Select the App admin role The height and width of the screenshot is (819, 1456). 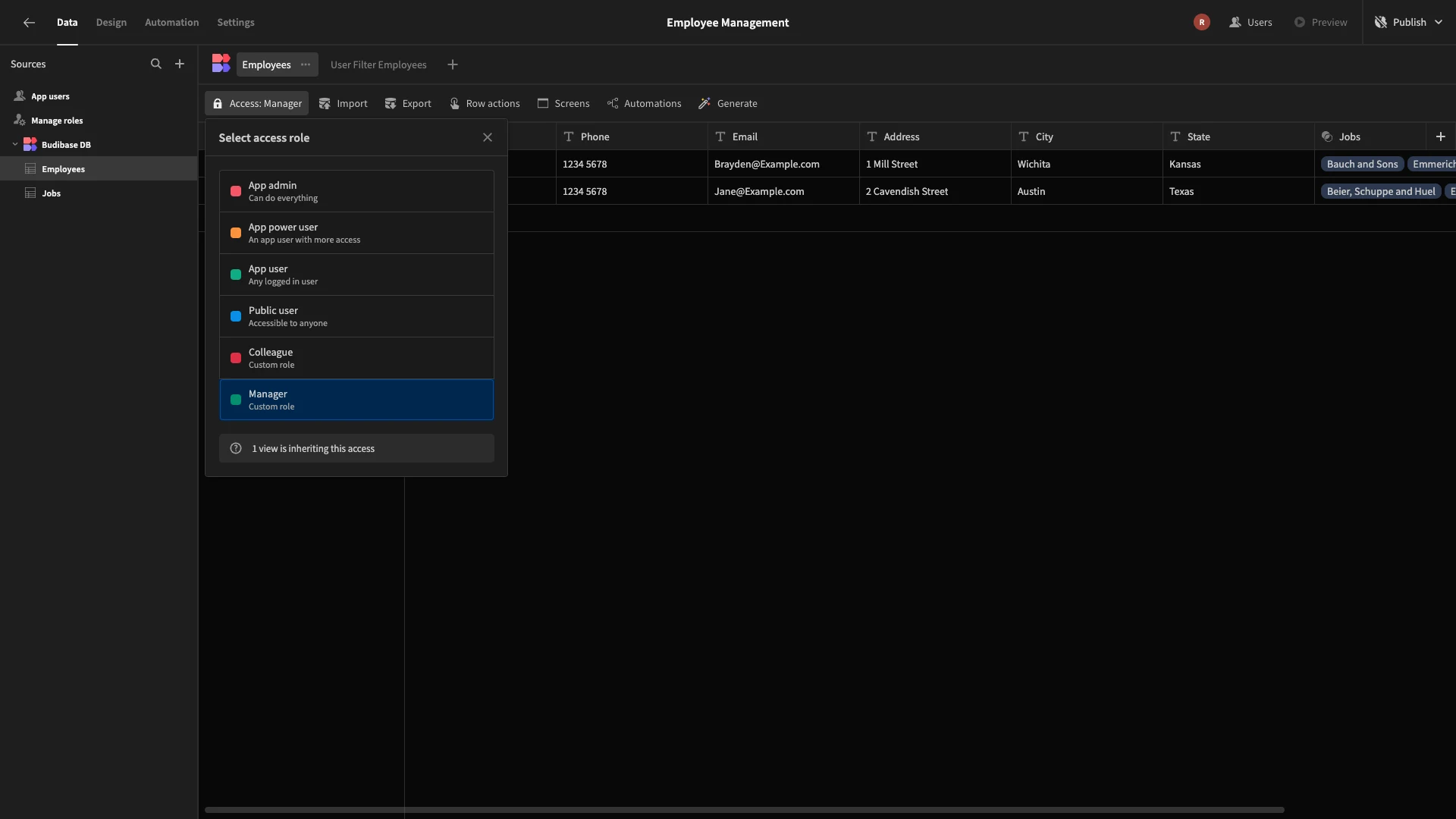pos(356,191)
